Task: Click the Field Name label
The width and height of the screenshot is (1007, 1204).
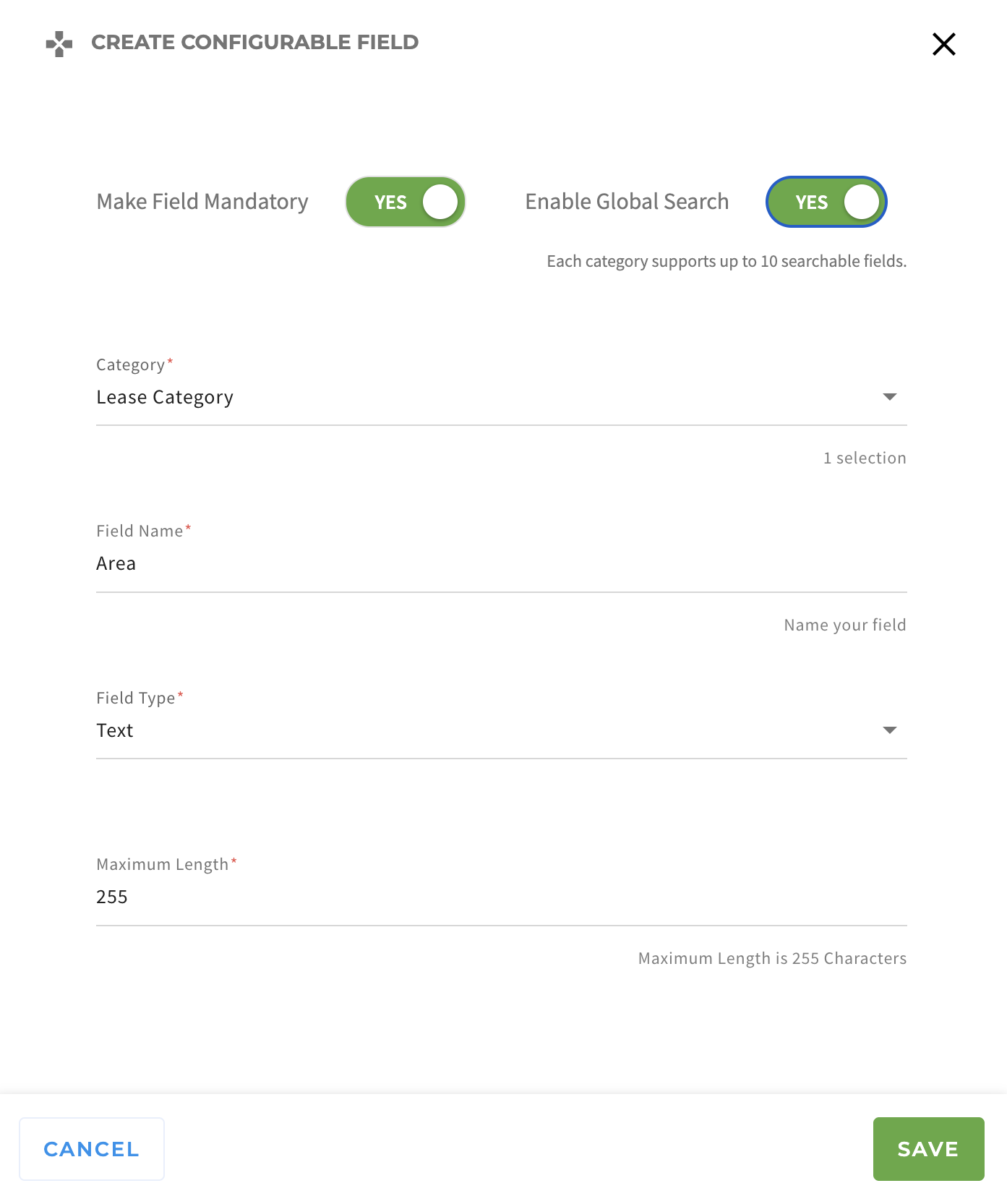Action: pos(140,531)
